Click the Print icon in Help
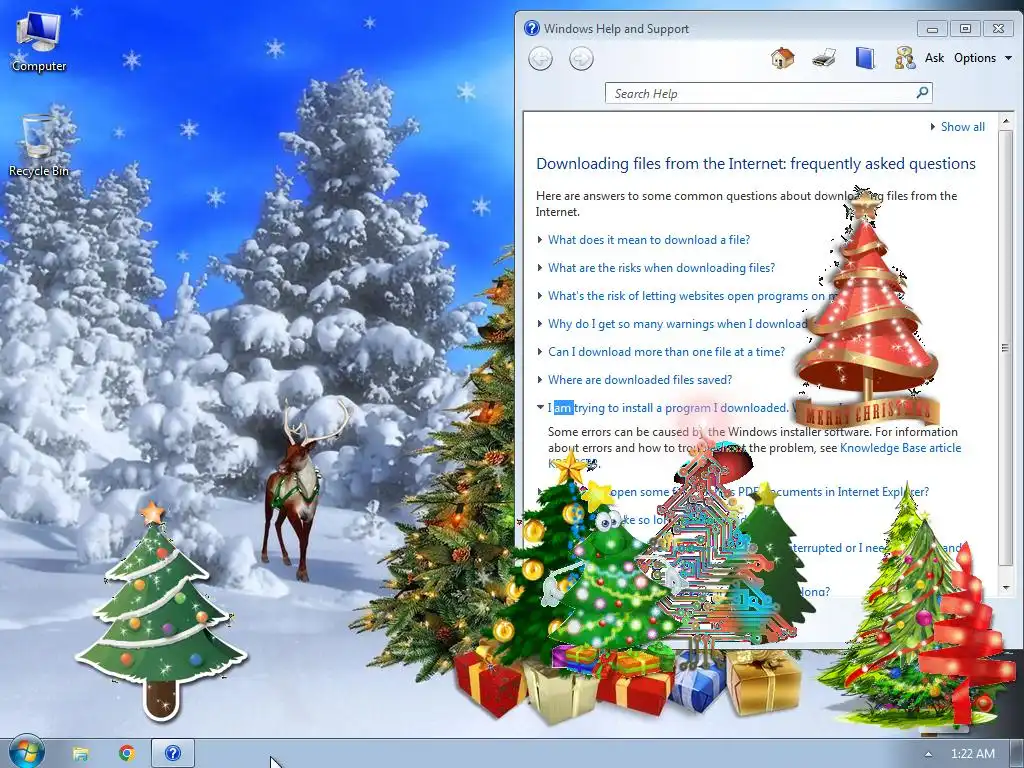 tap(824, 58)
